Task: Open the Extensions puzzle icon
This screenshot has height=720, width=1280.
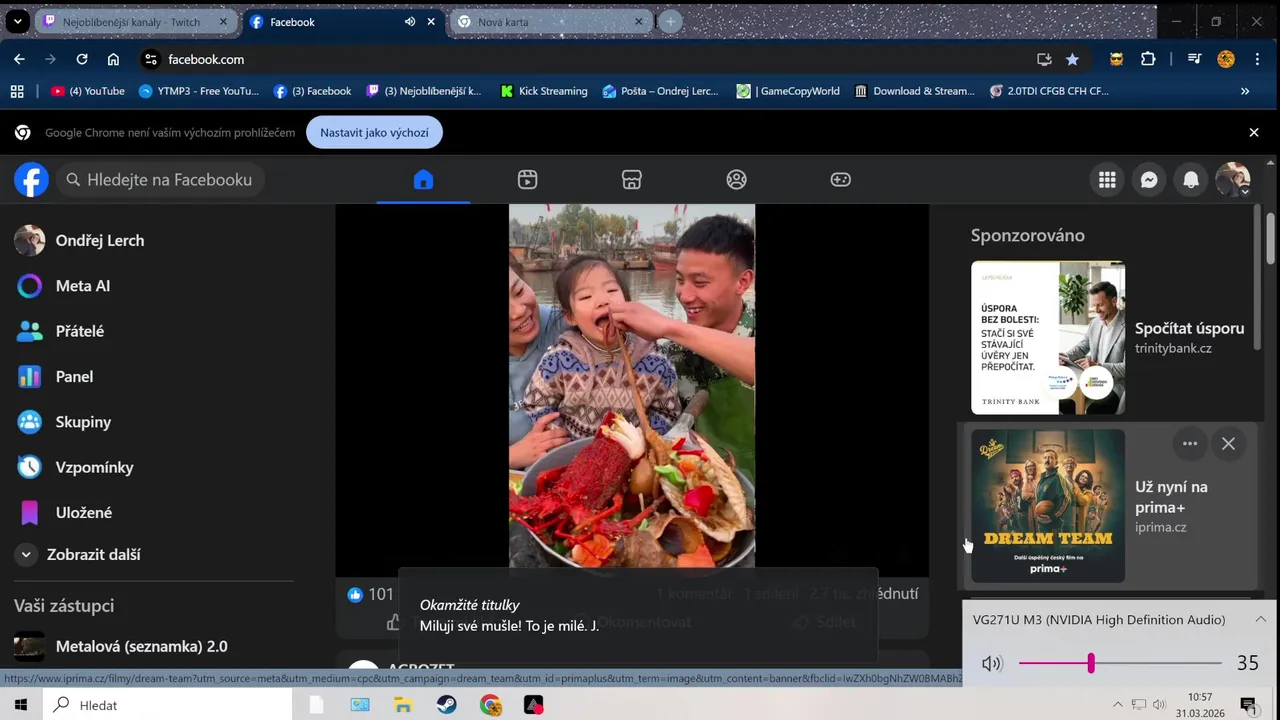Action: [x=1148, y=59]
